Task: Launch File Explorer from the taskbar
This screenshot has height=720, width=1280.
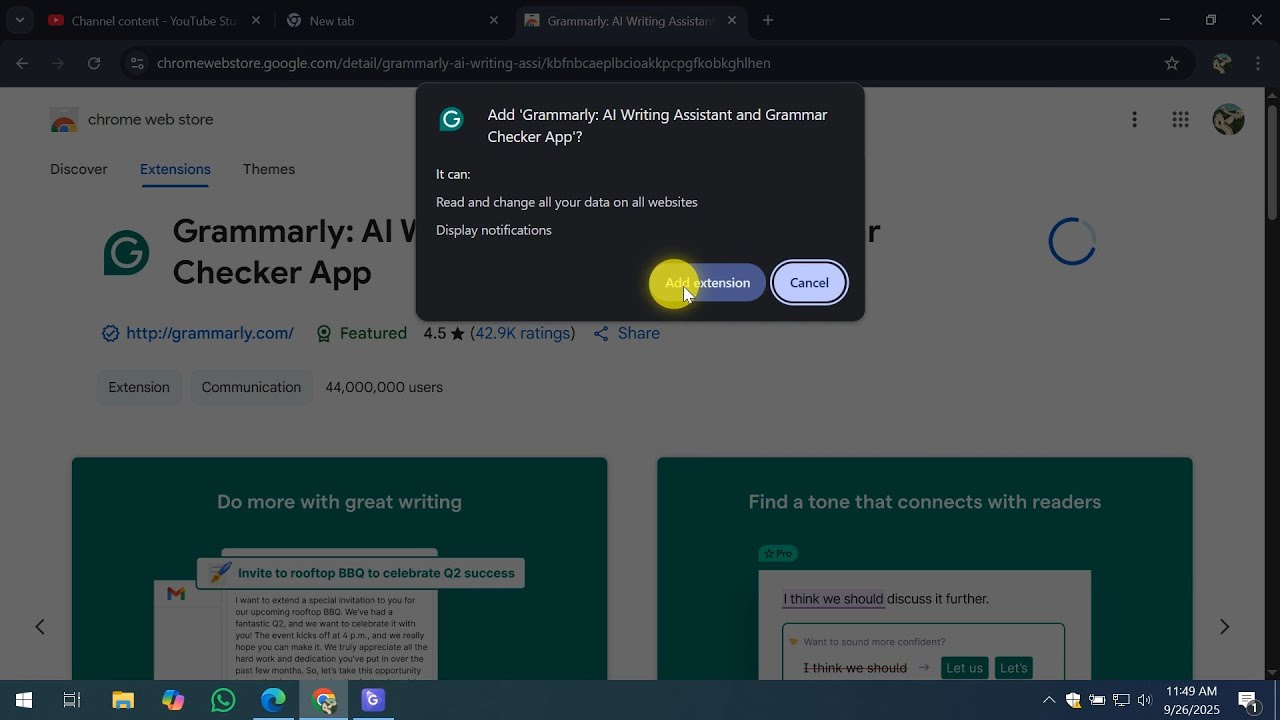Action: tap(123, 700)
